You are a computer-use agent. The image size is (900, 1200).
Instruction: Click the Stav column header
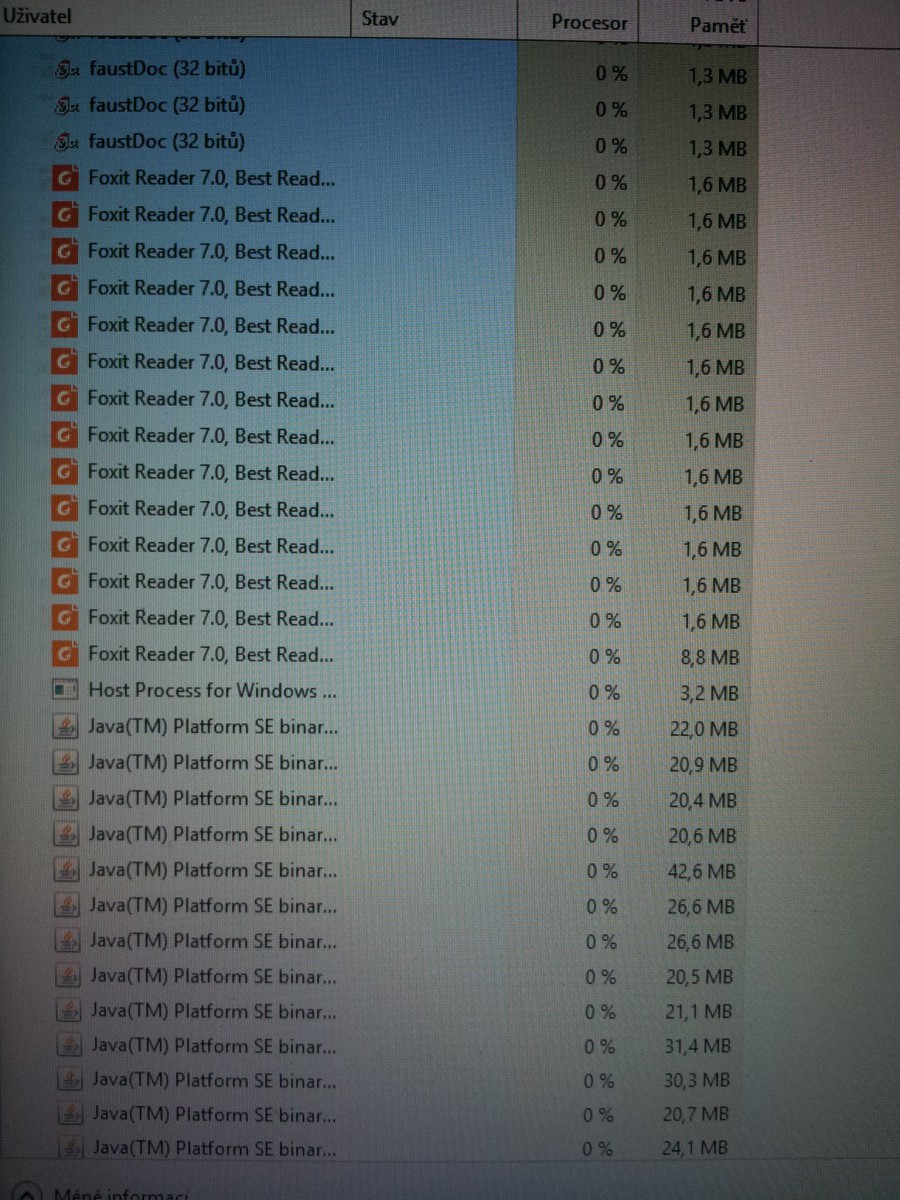tap(380, 19)
